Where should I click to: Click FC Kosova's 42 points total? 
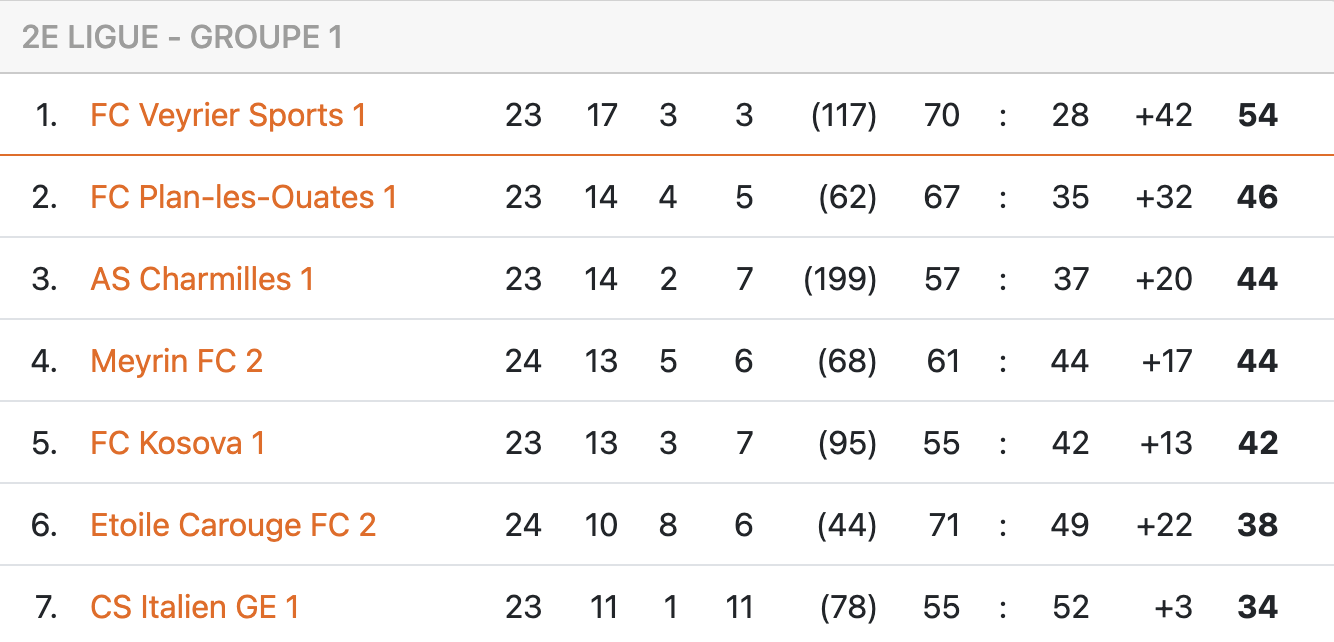[1258, 443]
